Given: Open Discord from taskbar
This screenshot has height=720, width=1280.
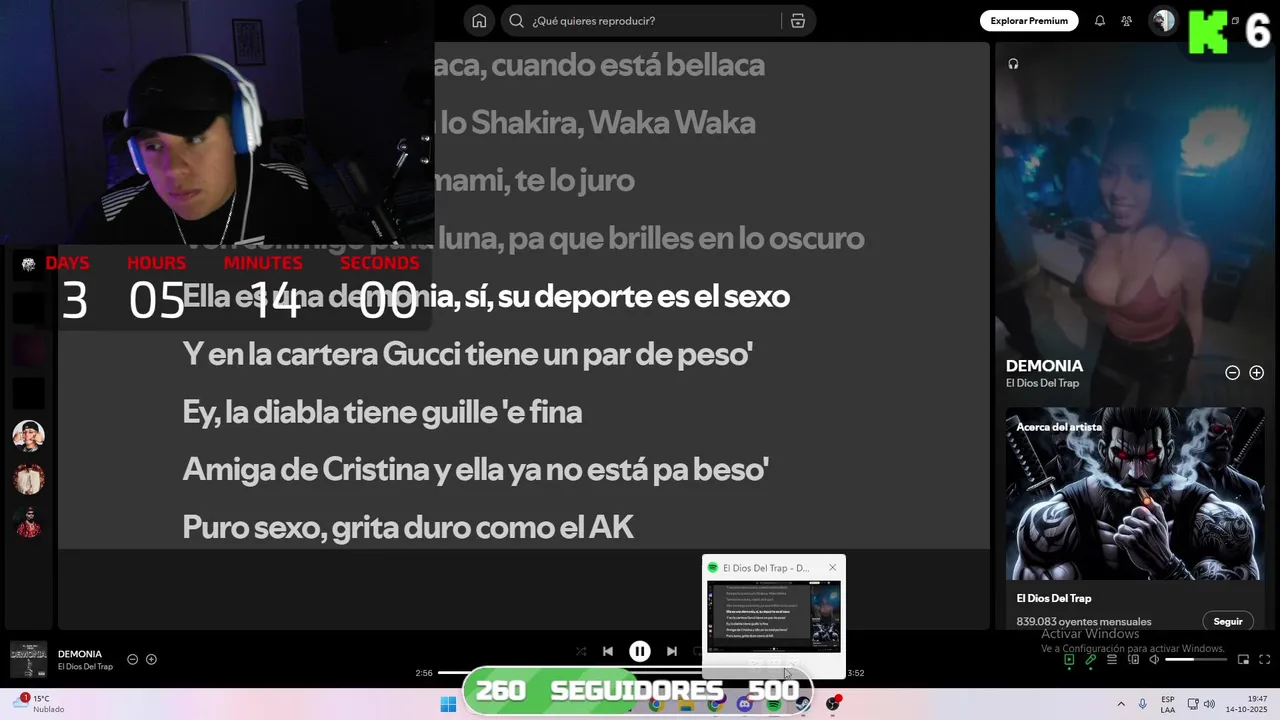Looking at the screenshot, I should (x=744, y=705).
